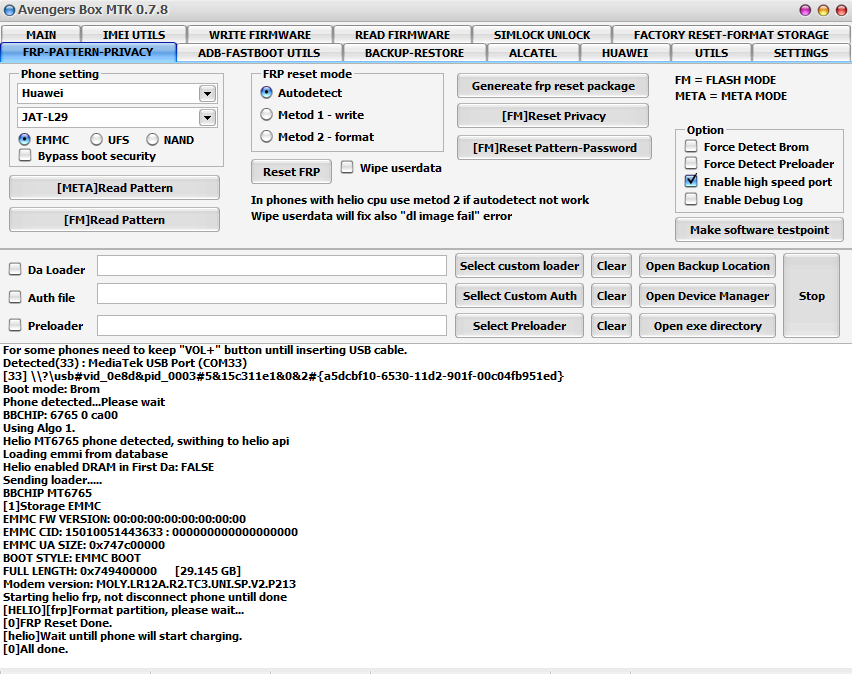The width and height of the screenshot is (852, 674).
Task: Switch to the UTILS tab
Action: (711, 53)
